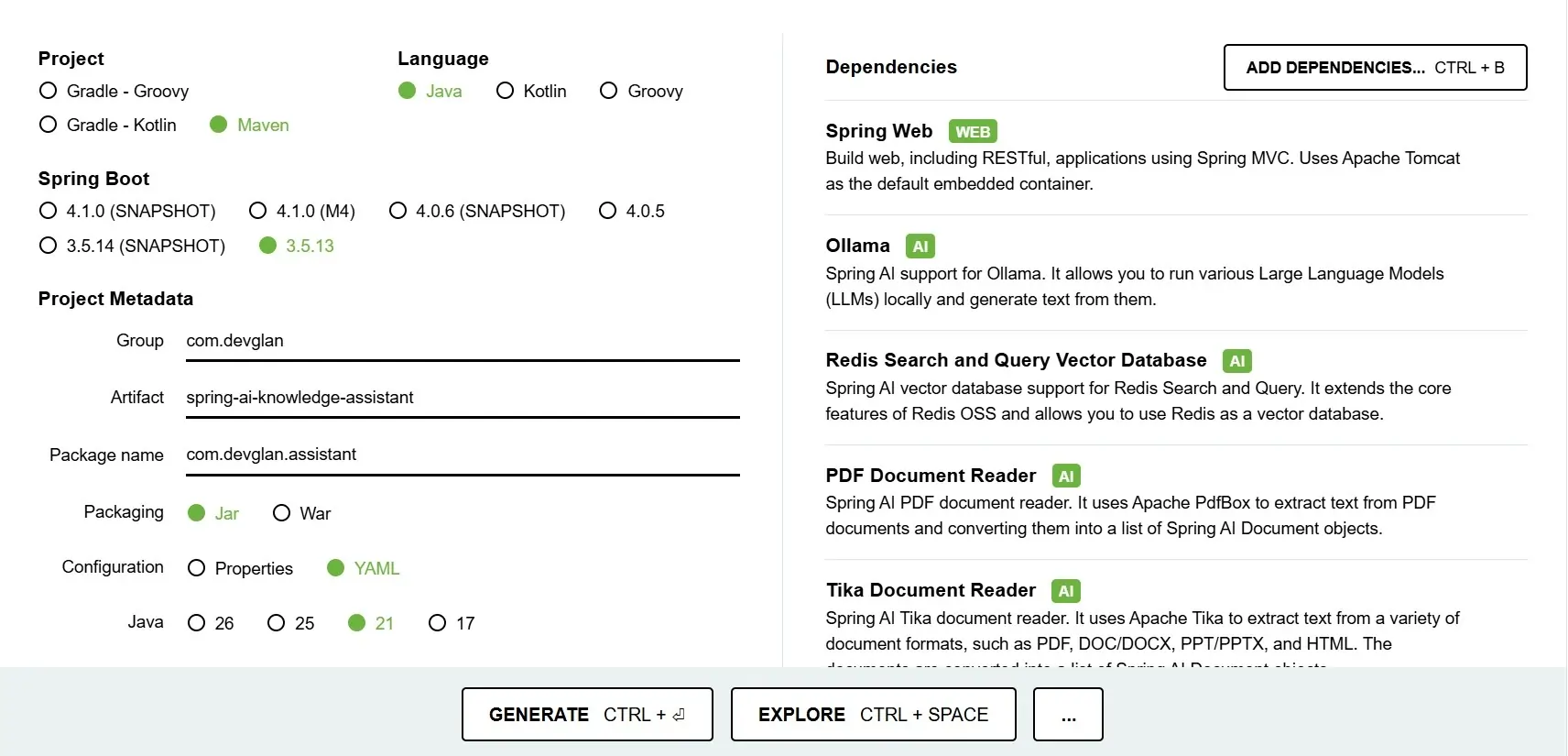Click the Explore button

[x=873, y=715]
